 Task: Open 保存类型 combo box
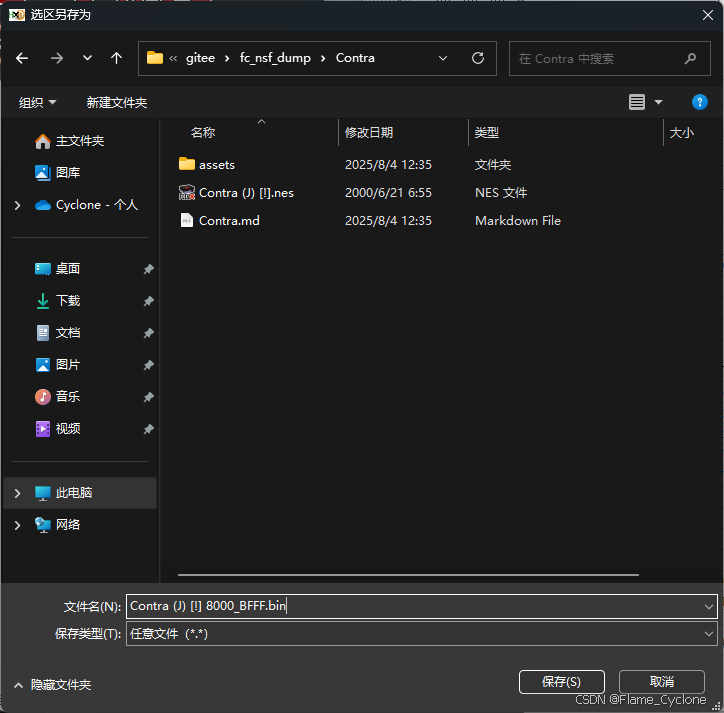tap(422, 634)
